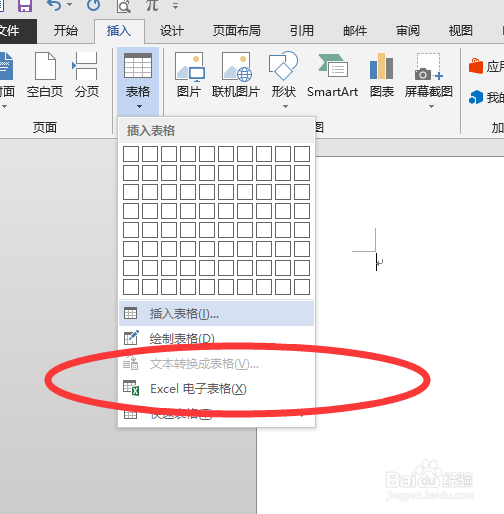Click the pi equation icon
This screenshot has width=504, height=514.
click(152, 5)
